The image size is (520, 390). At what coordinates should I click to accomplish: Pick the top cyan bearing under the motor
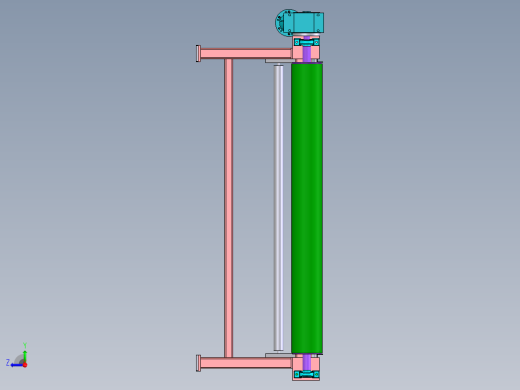(307, 42)
